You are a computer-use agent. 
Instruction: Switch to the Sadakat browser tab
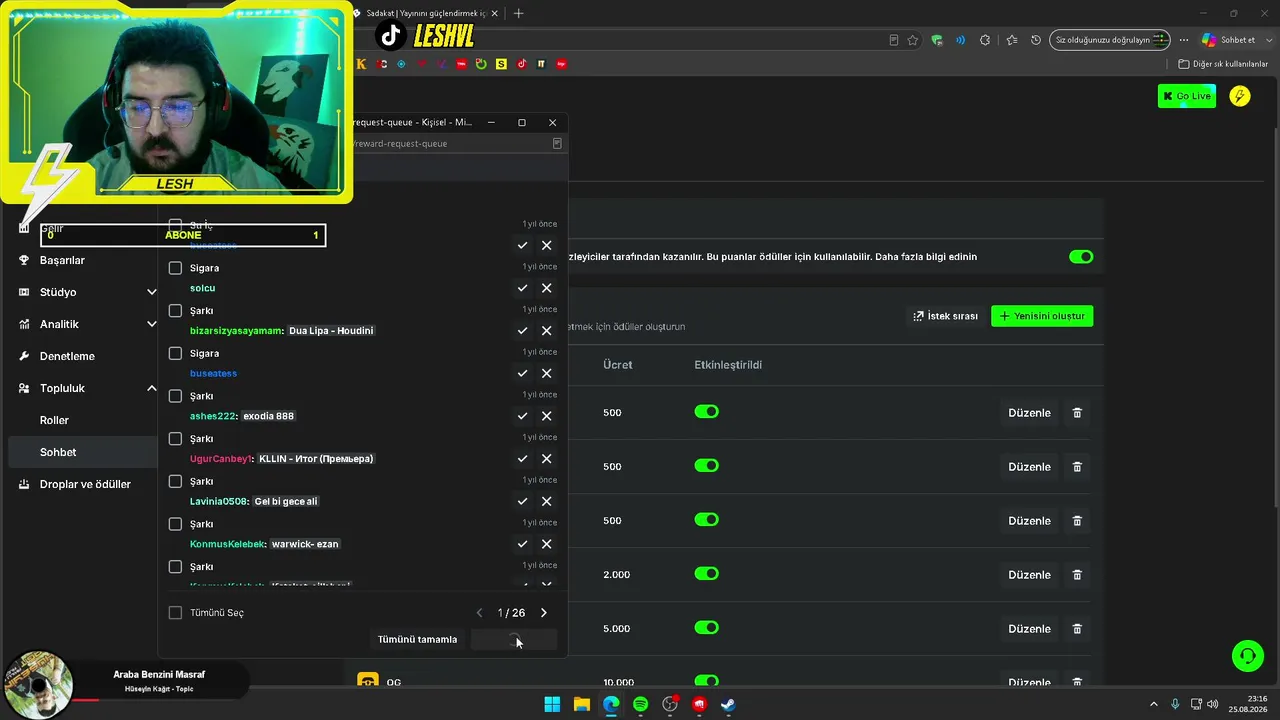[424, 13]
